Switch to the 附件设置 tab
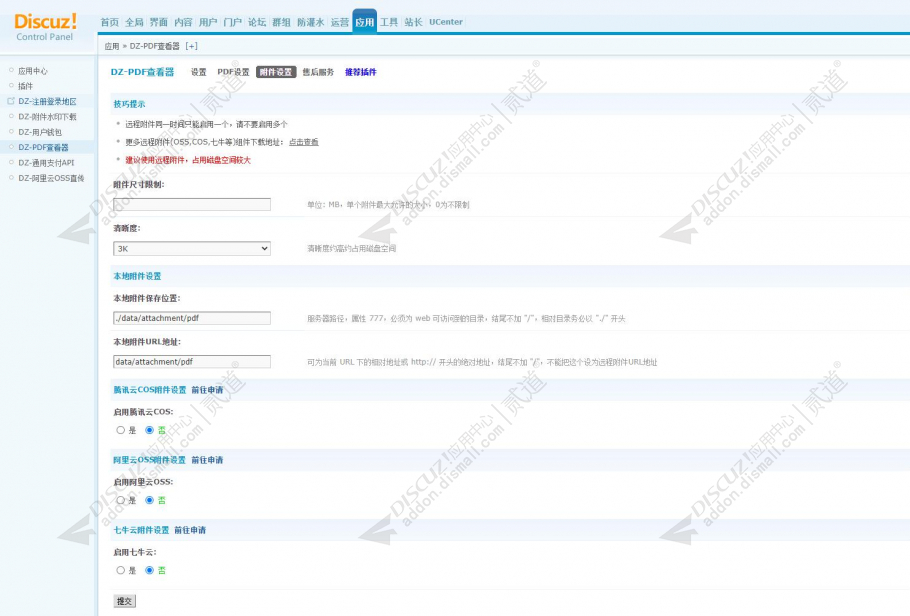The width and height of the screenshot is (910, 616). pos(276,72)
